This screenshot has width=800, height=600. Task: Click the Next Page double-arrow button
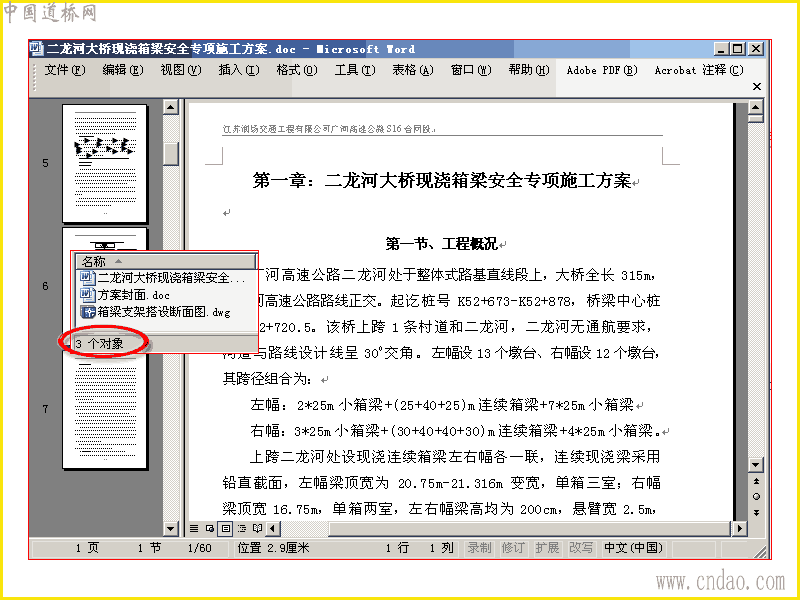pyautogui.click(x=756, y=512)
